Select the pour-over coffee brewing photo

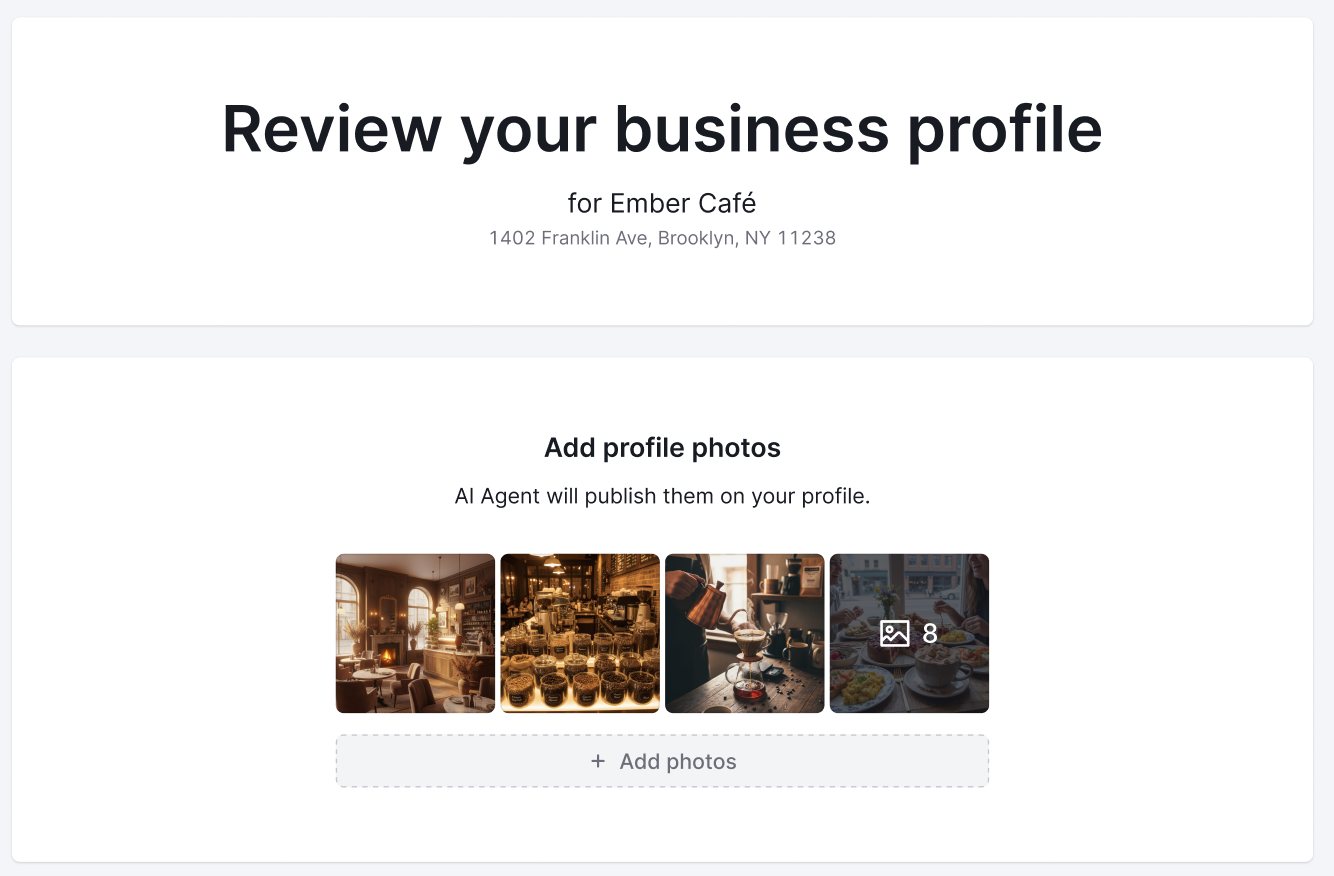(745, 633)
